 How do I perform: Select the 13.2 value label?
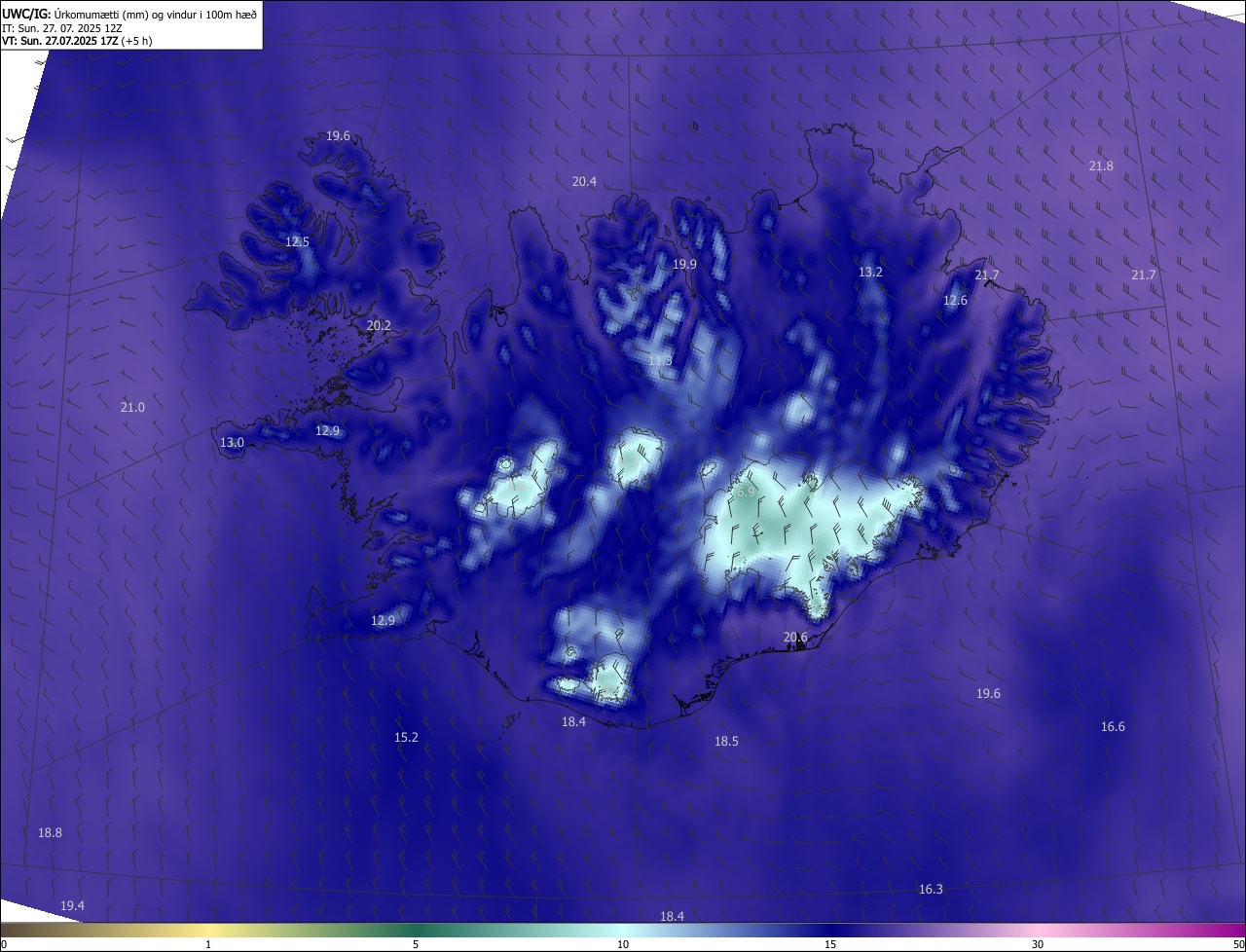[x=870, y=272]
